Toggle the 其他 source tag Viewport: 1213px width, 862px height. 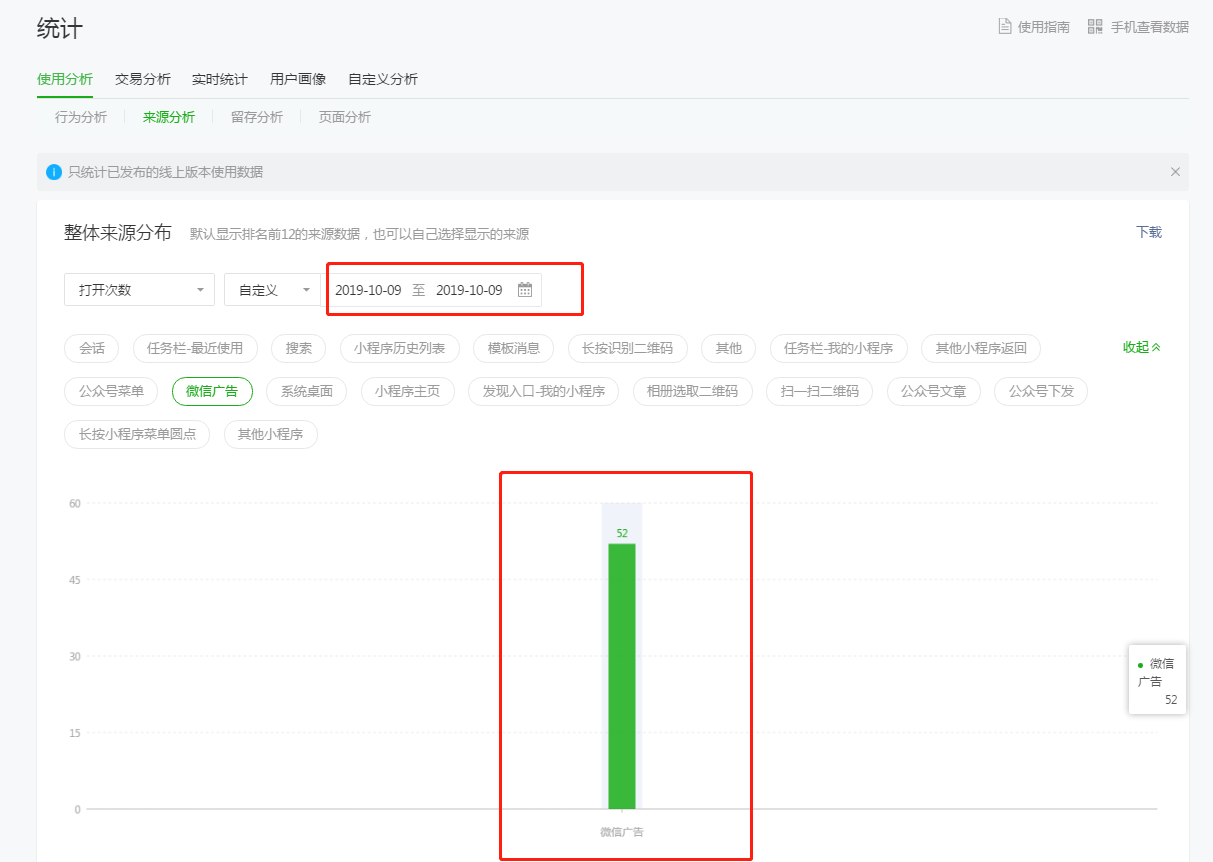(729, 348)
